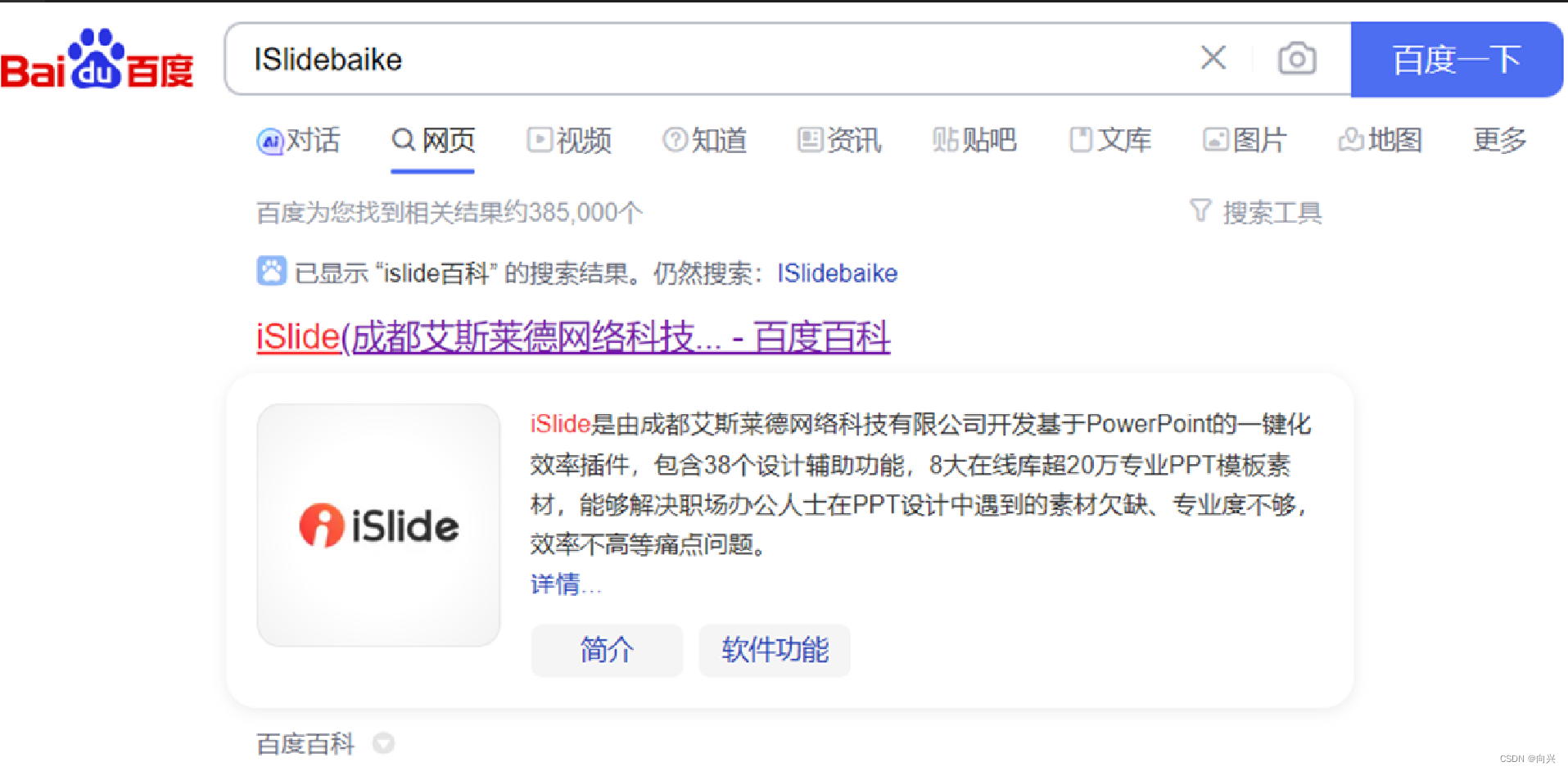Click the funnel icon beside 搜索工具

pos(1200,211)
